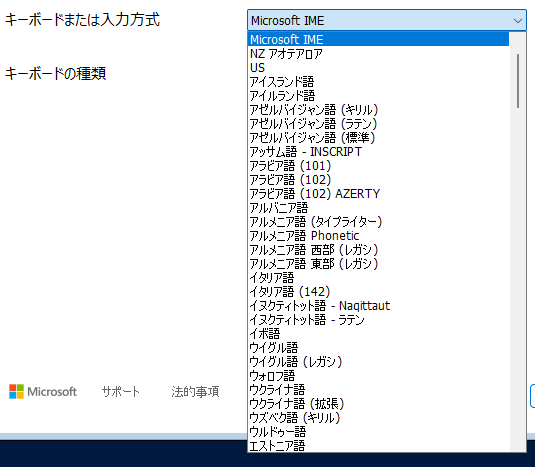Pick アイスランド語 from the list
Image resolution: width=535 pixels, height=467 pixels.
378,82
